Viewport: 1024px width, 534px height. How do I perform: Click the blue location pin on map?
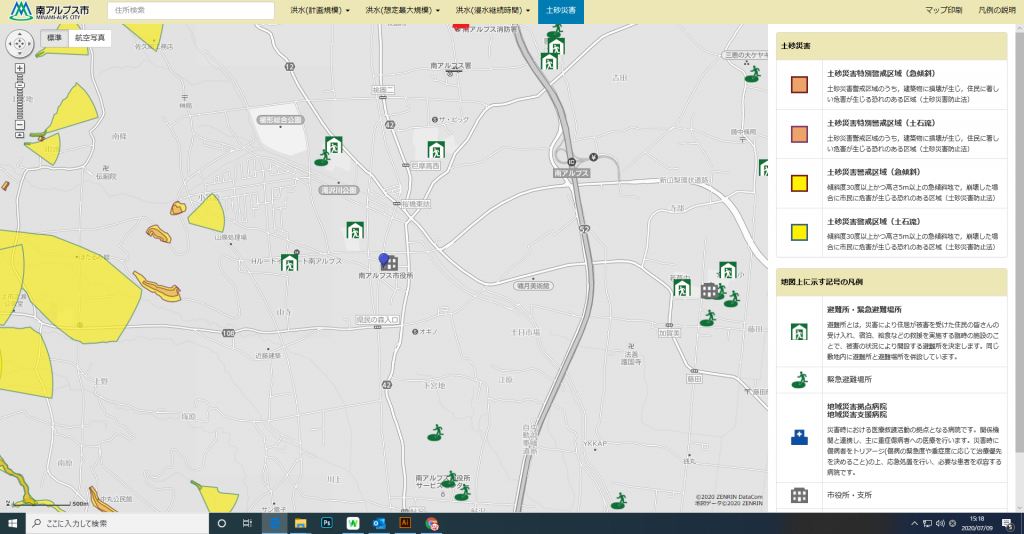pos(382,260)
